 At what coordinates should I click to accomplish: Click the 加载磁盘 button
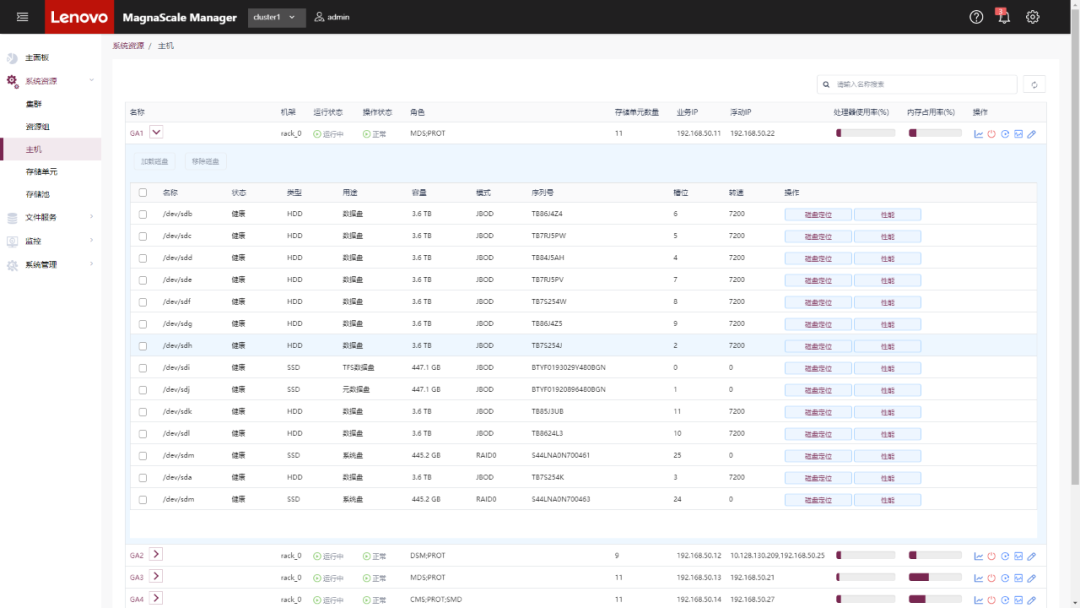click(x=155, y=162)
